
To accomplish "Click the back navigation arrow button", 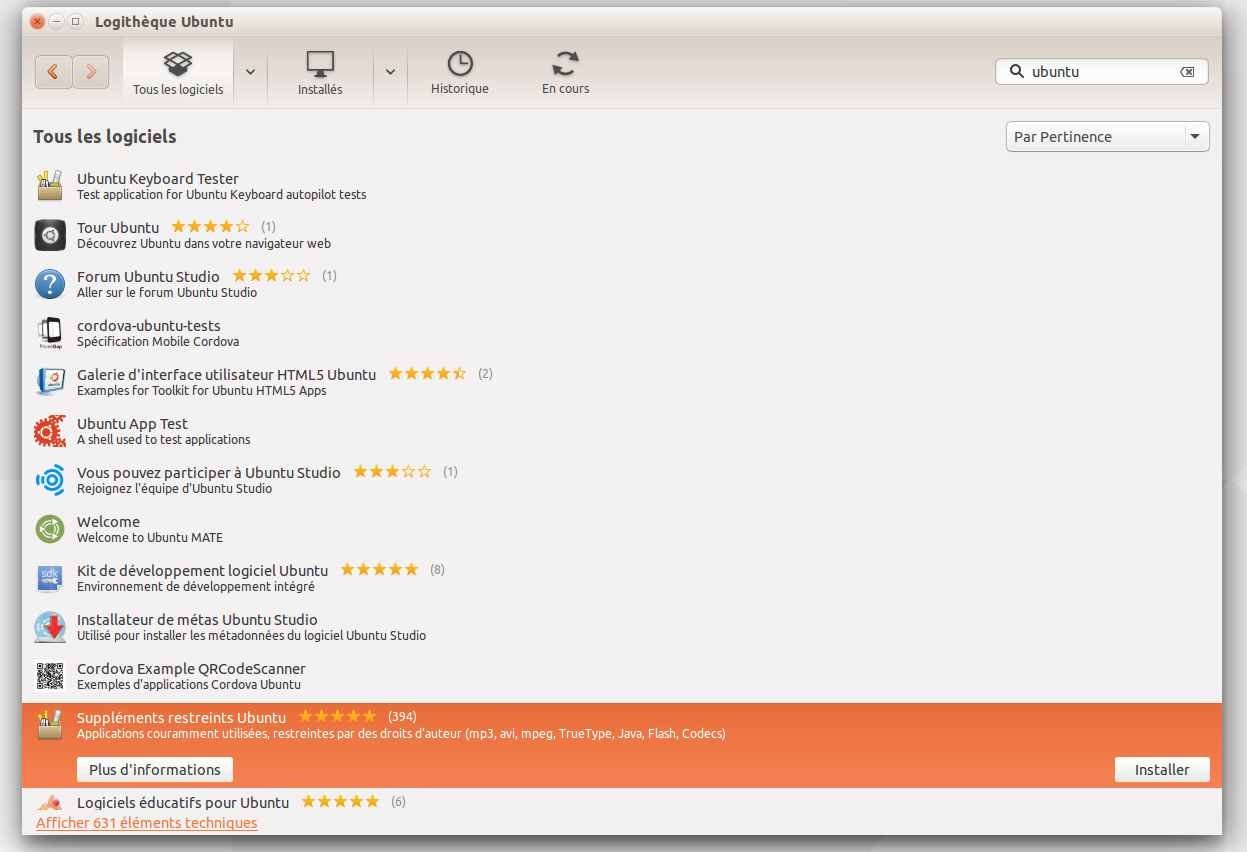I will point(53,72).
